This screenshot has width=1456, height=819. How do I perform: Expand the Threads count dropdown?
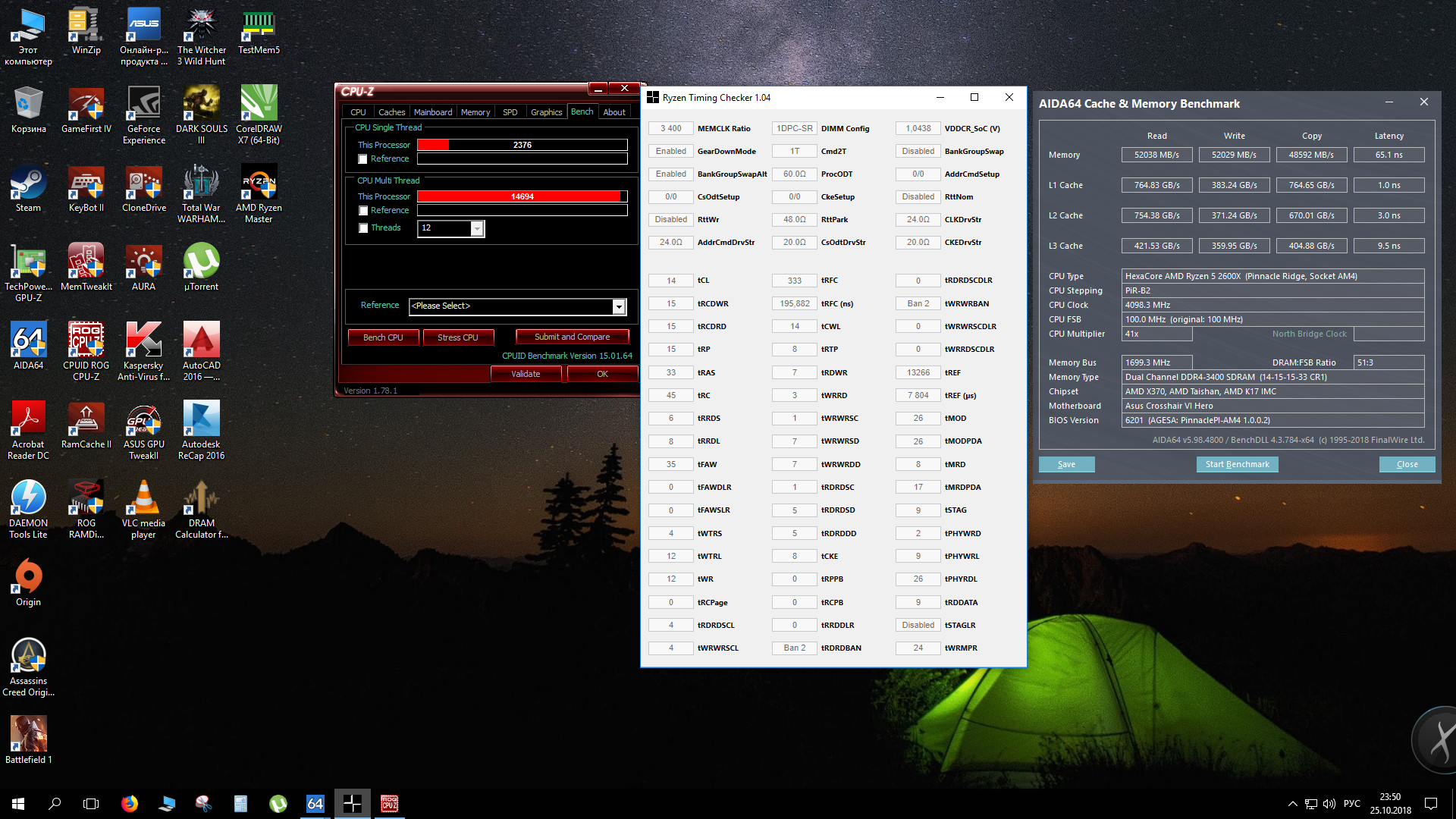(477, 228)
